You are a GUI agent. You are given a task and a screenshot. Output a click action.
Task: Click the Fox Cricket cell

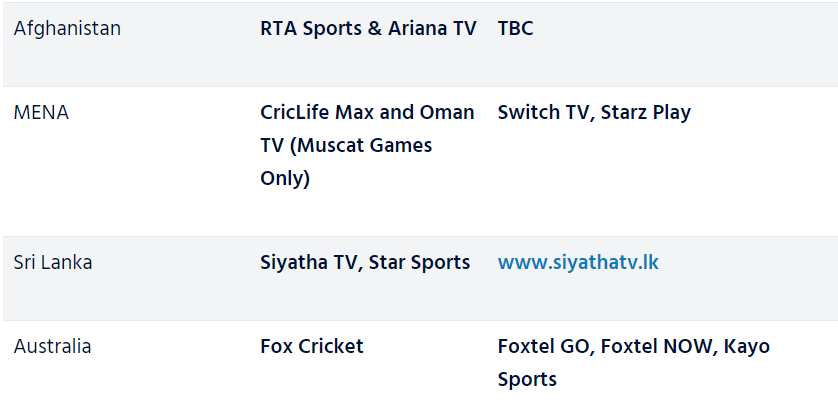(x=311, y=346)
